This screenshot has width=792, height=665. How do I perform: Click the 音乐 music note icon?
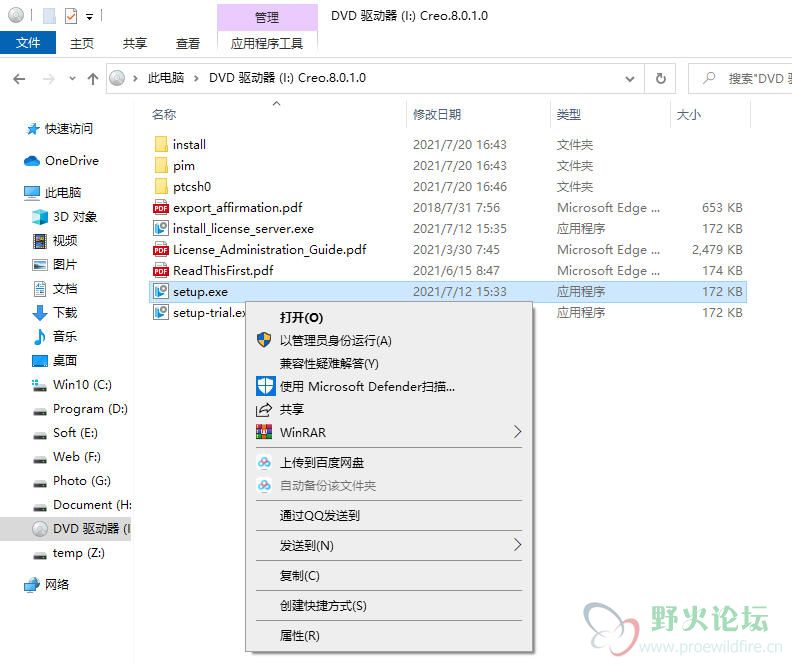(x=39, y=337)
